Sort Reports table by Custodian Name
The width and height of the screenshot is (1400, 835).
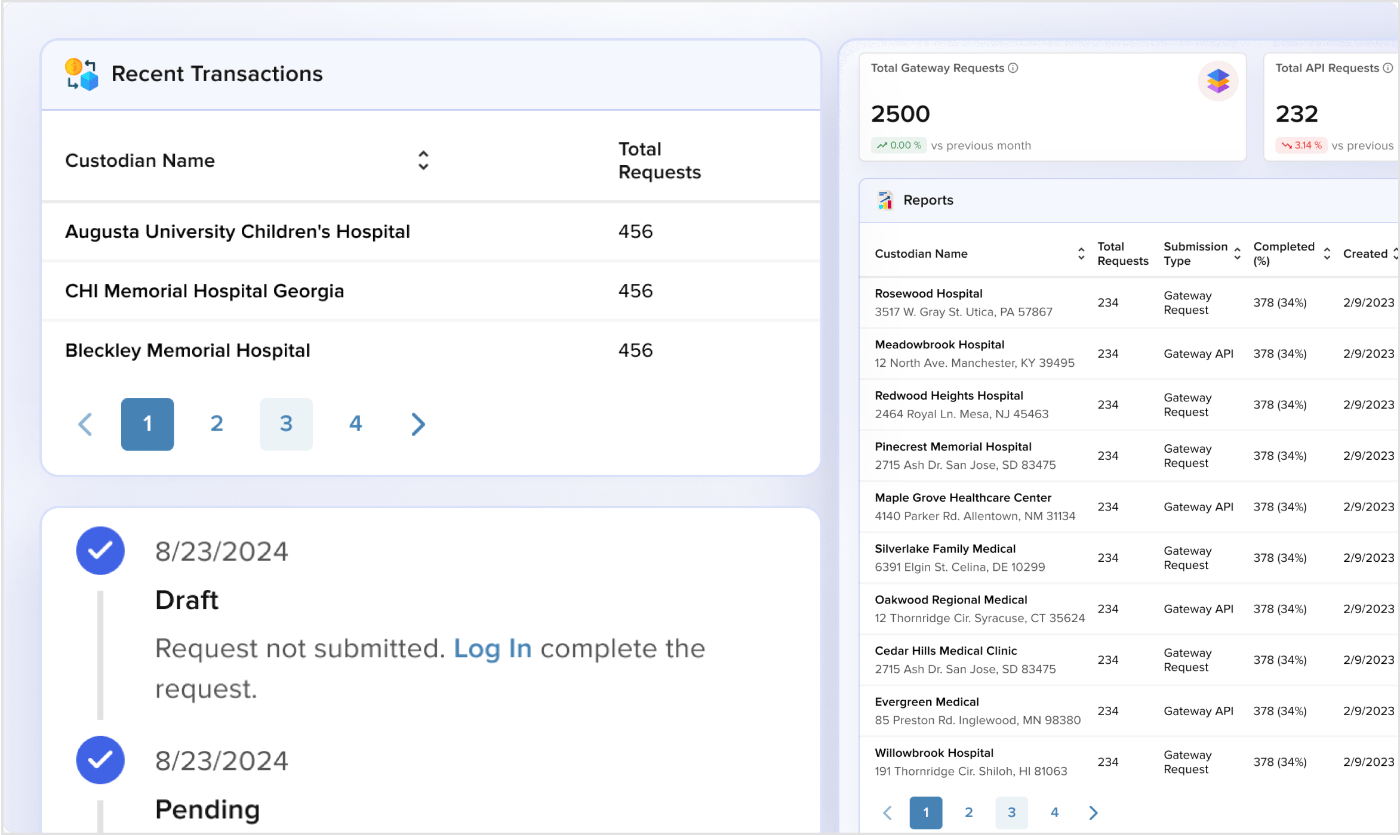pos(1081,254)
